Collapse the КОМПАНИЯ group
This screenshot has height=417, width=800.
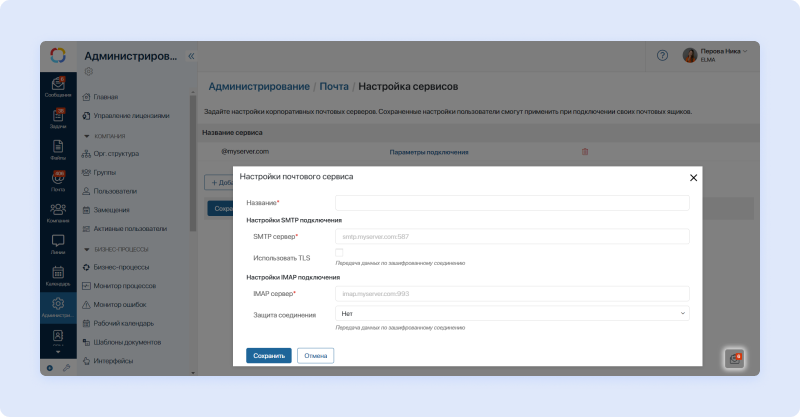pyautogui.click(x=87, y=136)
